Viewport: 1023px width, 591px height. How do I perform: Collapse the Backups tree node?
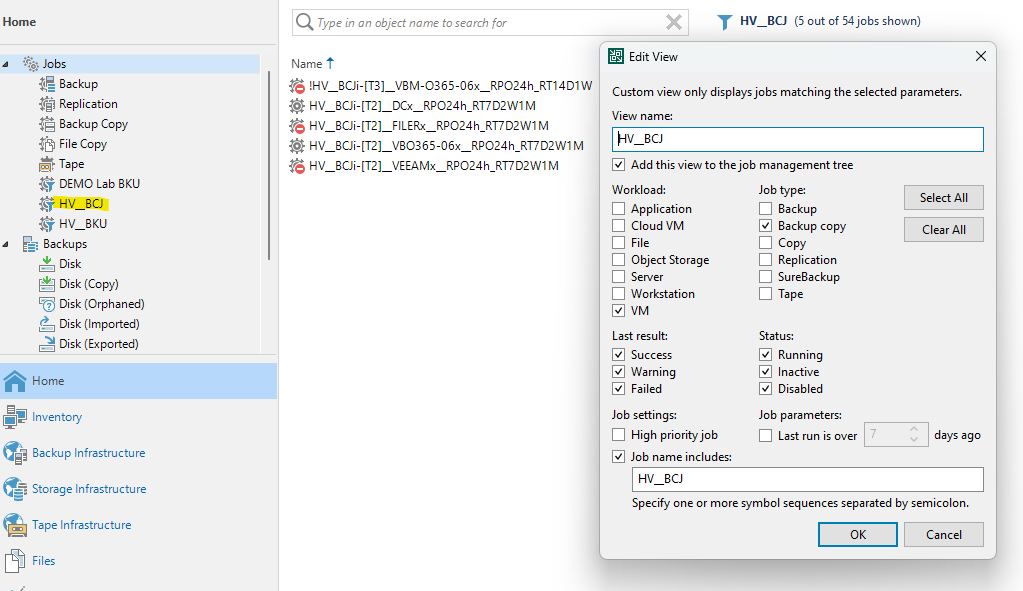[x=6, y=244]
